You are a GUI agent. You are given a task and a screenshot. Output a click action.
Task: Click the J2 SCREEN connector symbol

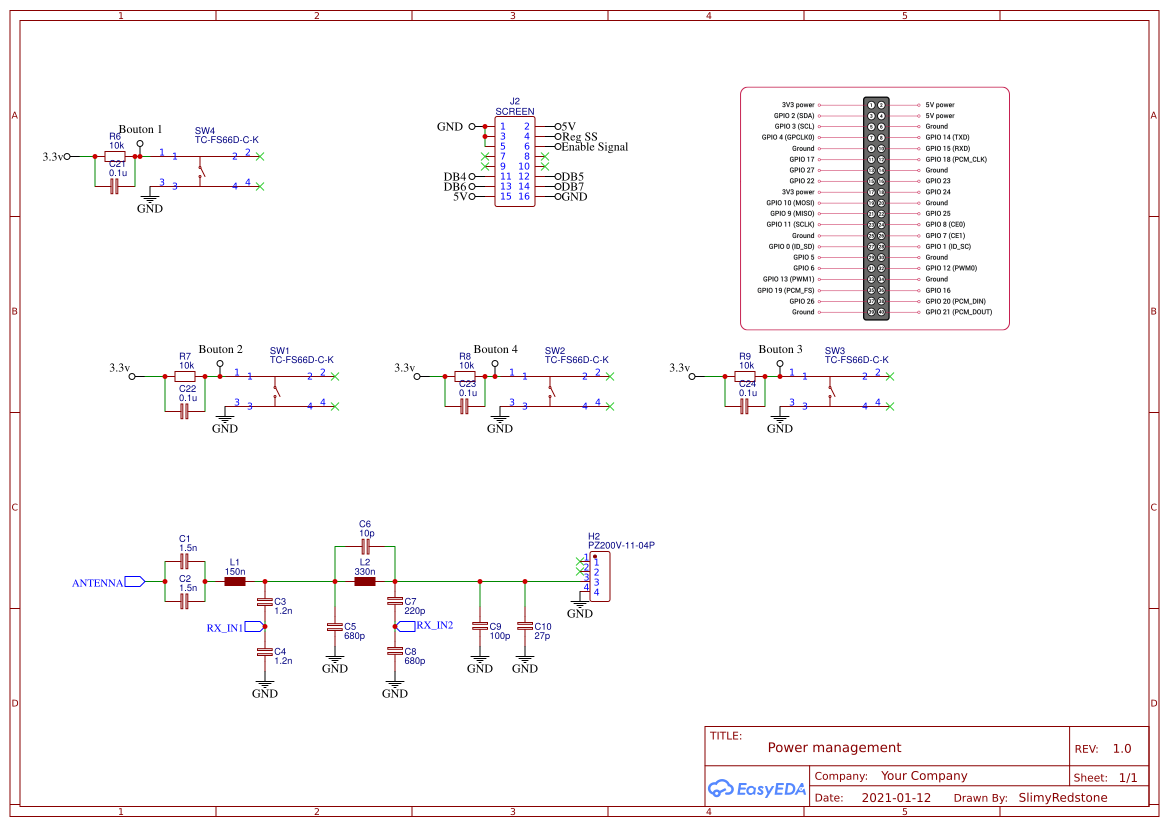[515, 160]
